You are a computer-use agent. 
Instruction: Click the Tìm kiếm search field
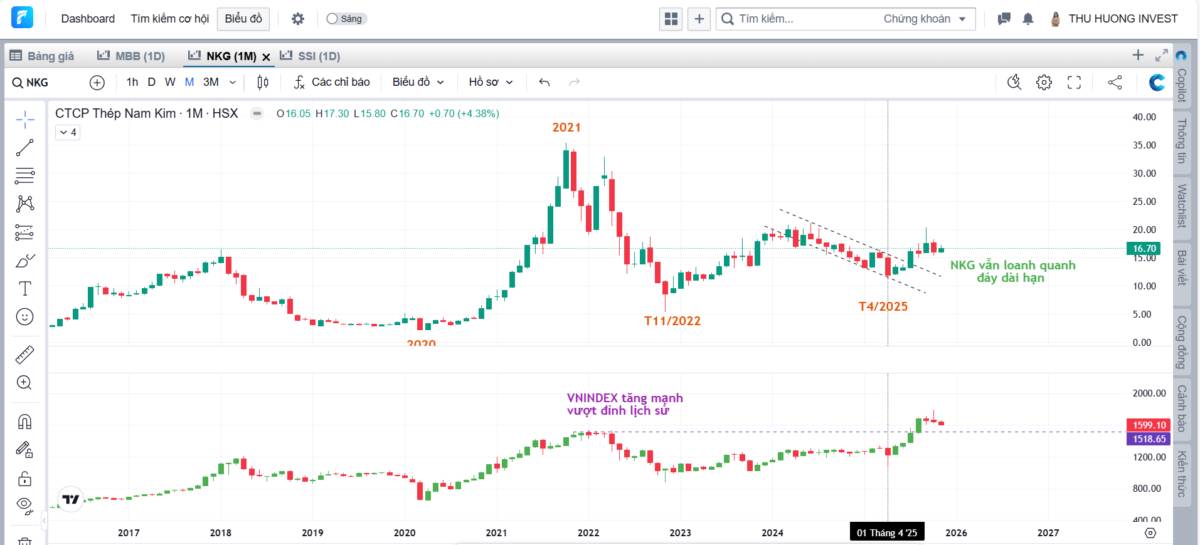tap(800, 19)
